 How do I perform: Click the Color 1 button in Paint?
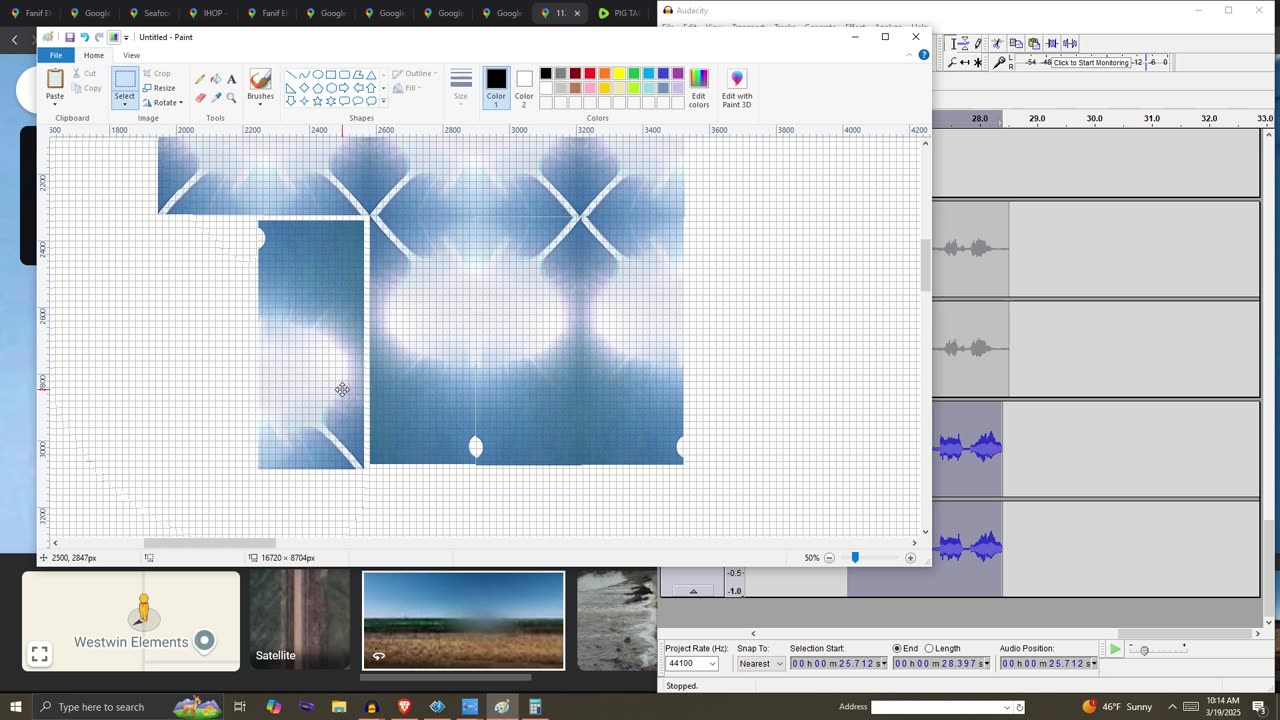(x=496, y=88)
